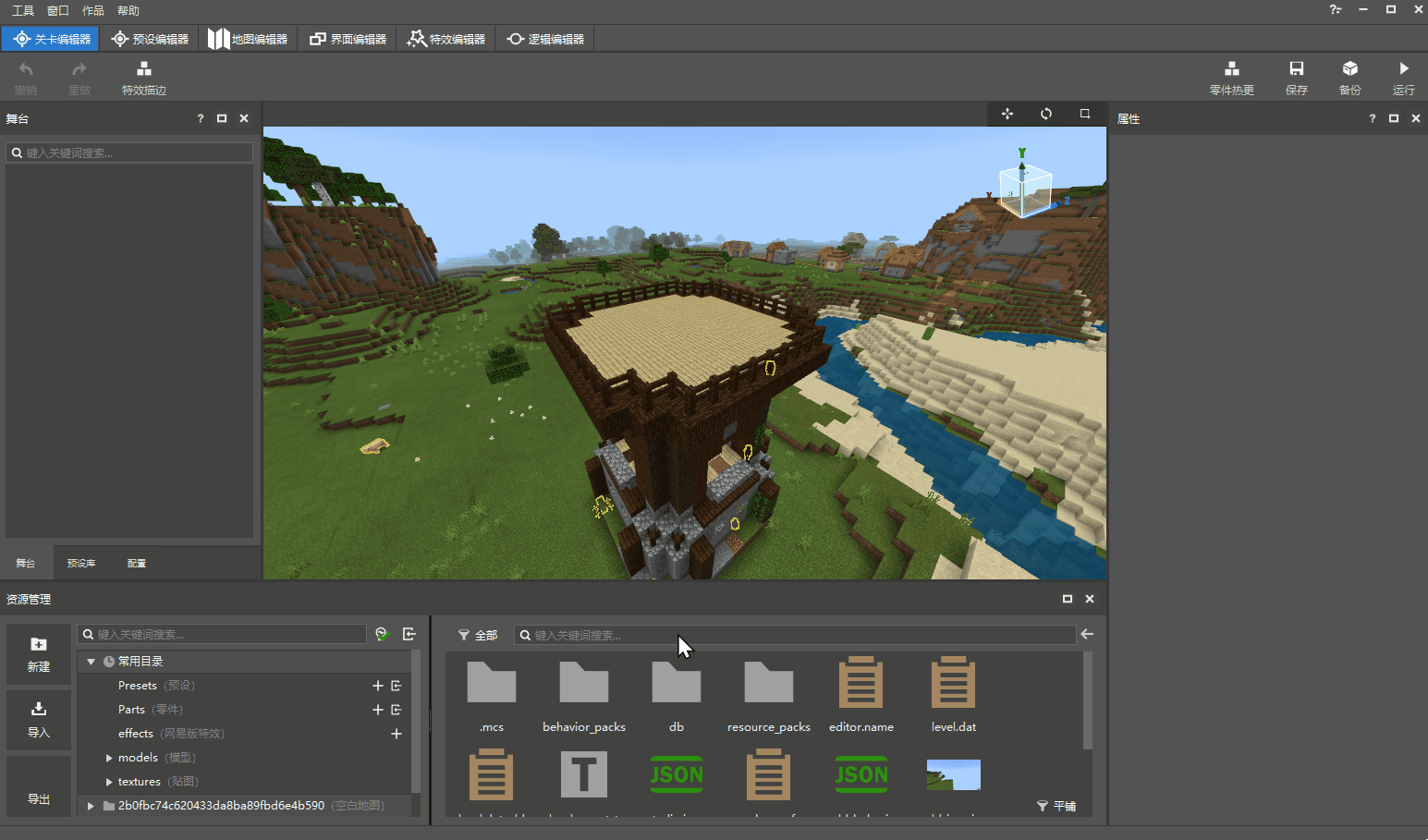
Task: Open the 地图编辑器 map editor tab
Action: (x=248, y=39)
